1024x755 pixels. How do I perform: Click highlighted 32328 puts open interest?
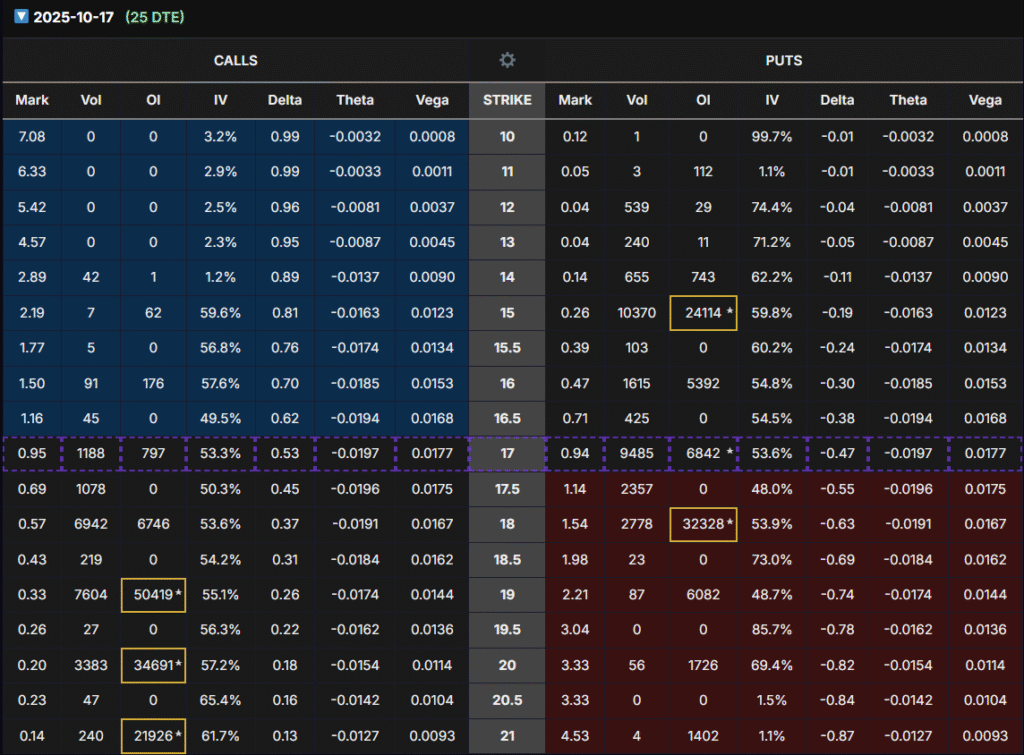pos(703,525)
